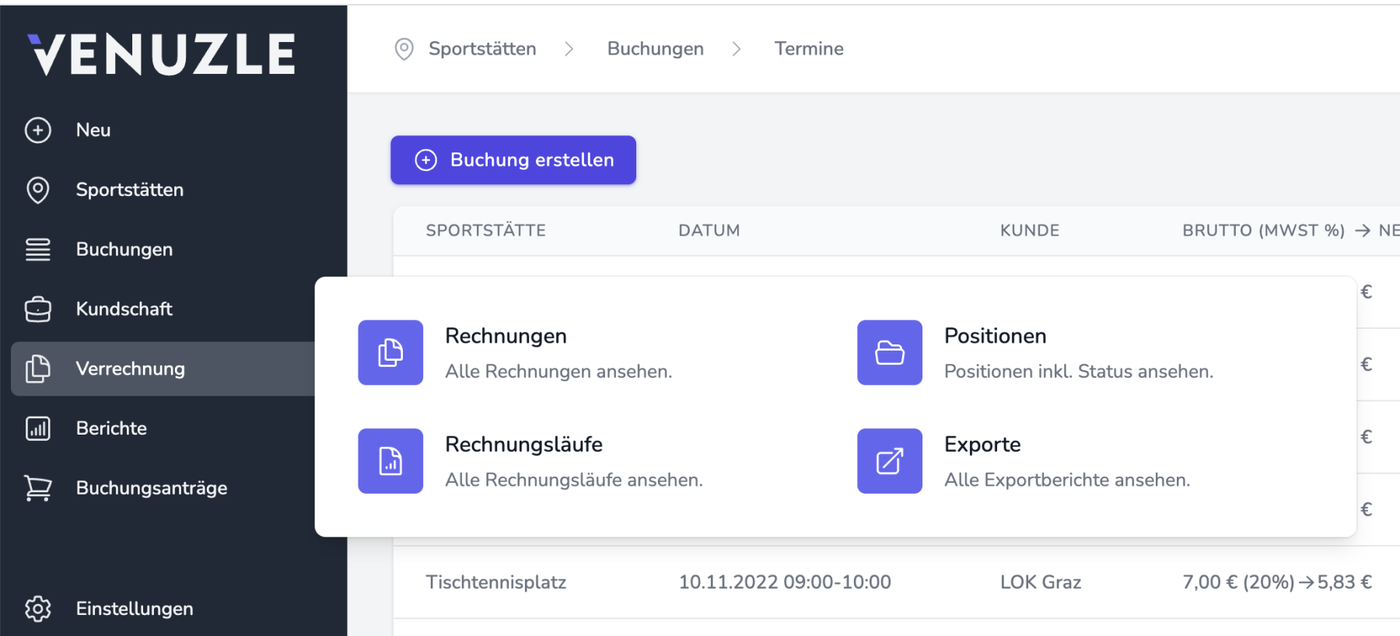The height and width of the screenshot is (636, 1400).
Task: Click the Neu plus icon in sidebar
Action: click(38, 130)
